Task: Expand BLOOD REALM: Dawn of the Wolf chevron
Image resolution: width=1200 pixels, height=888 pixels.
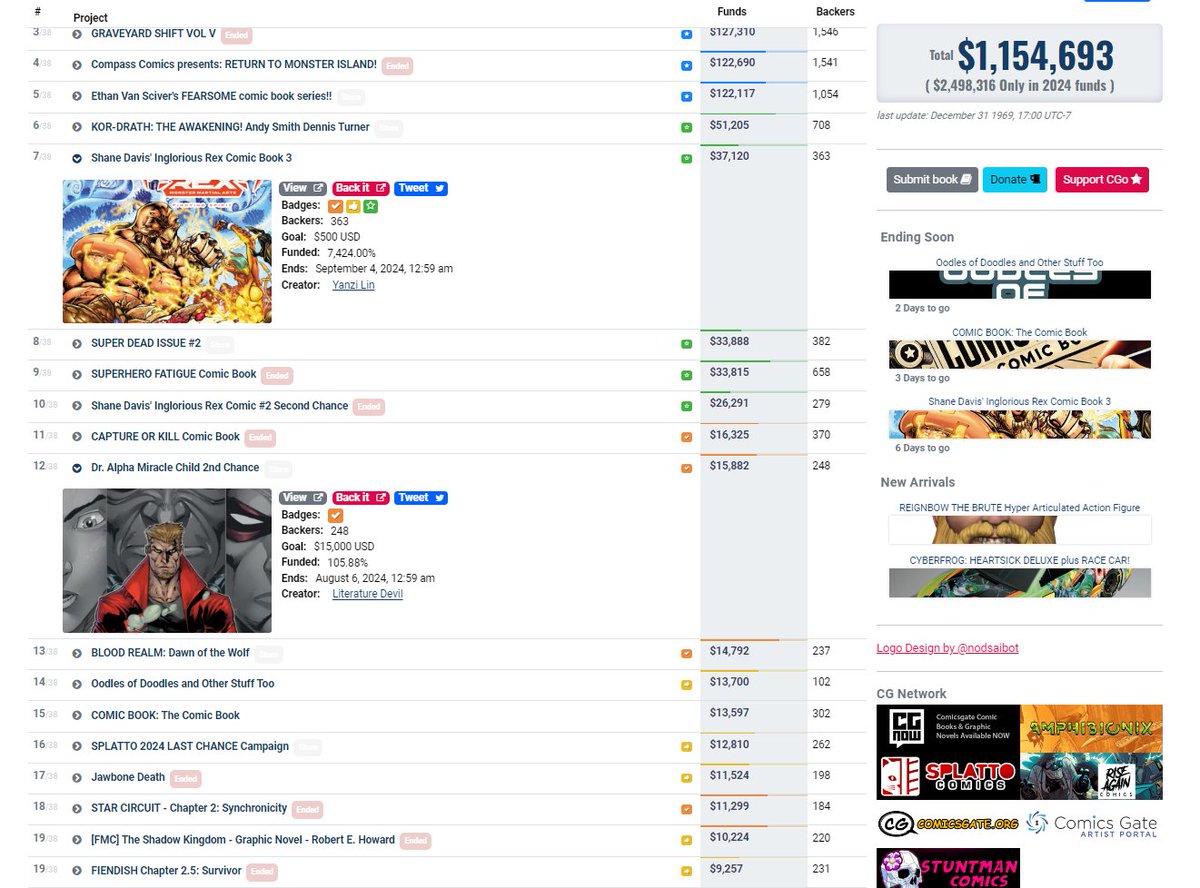Action: [77, 653]
